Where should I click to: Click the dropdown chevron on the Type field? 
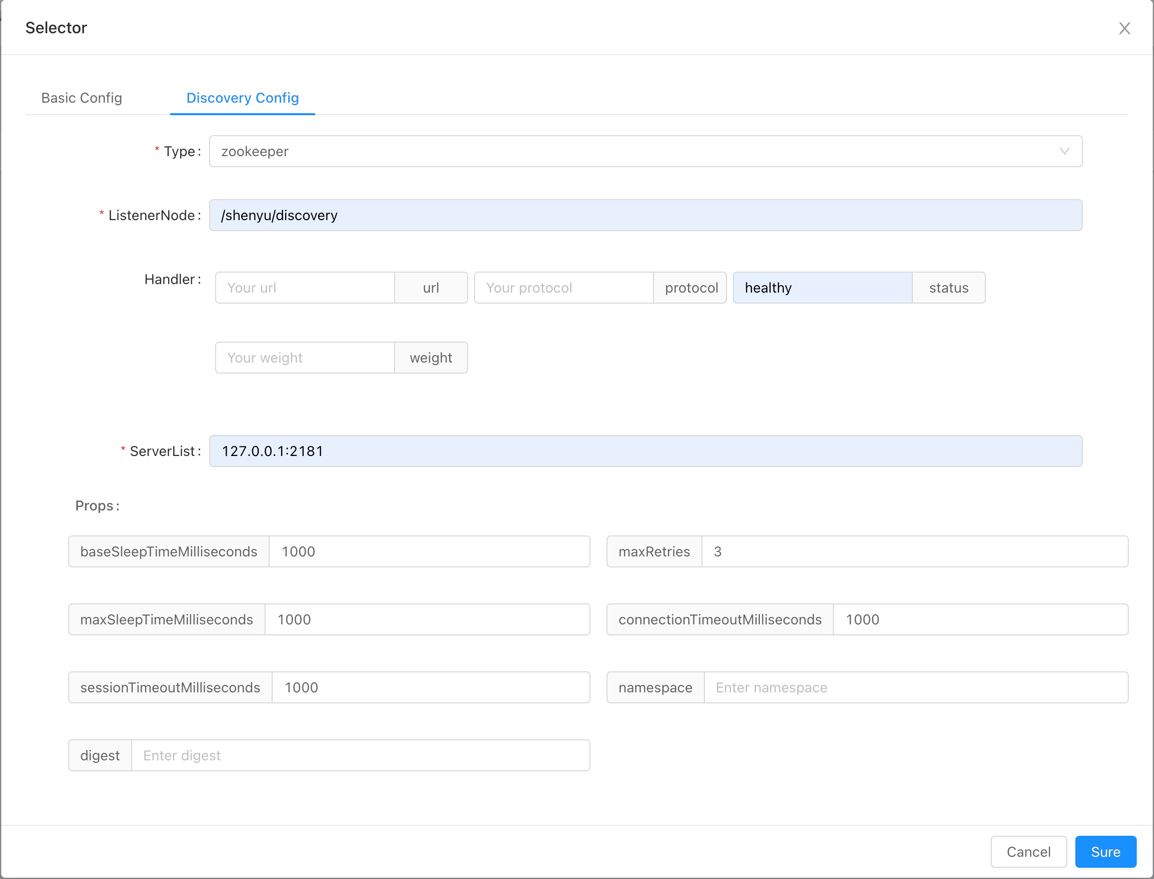tap(1064, 151)
